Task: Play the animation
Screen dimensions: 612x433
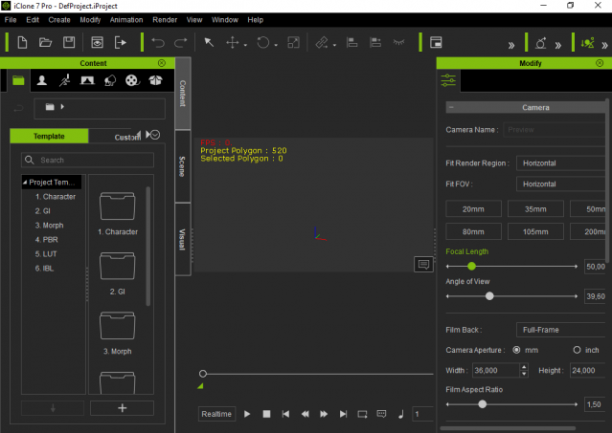Action: pos(247,414)
